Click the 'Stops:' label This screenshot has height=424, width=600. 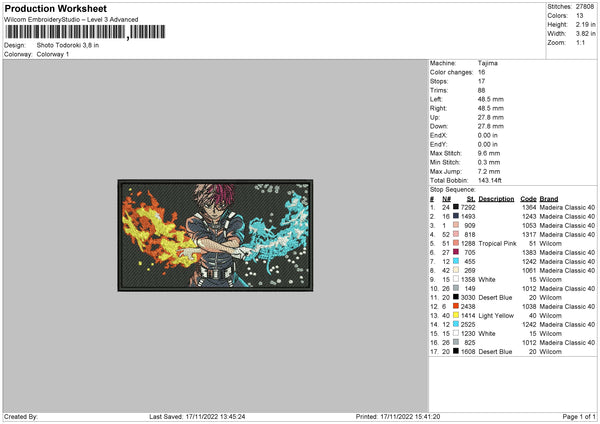click(439, 81)
